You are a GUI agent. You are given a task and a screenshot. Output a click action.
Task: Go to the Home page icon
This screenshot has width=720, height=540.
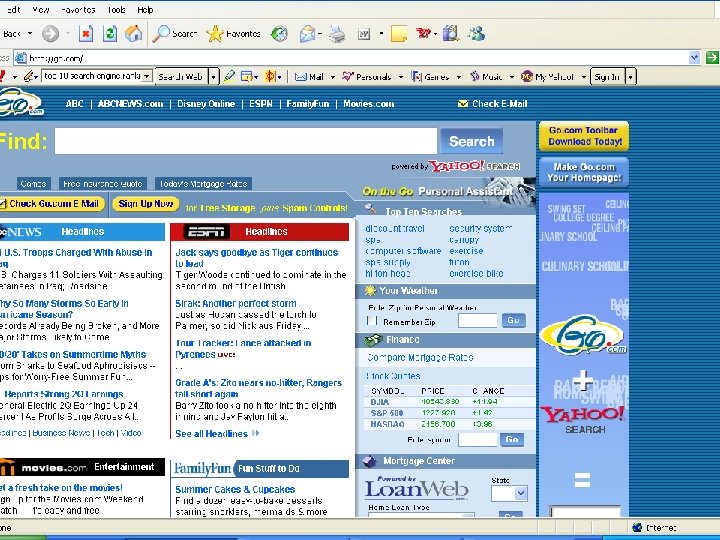click(x=133, y=34)
